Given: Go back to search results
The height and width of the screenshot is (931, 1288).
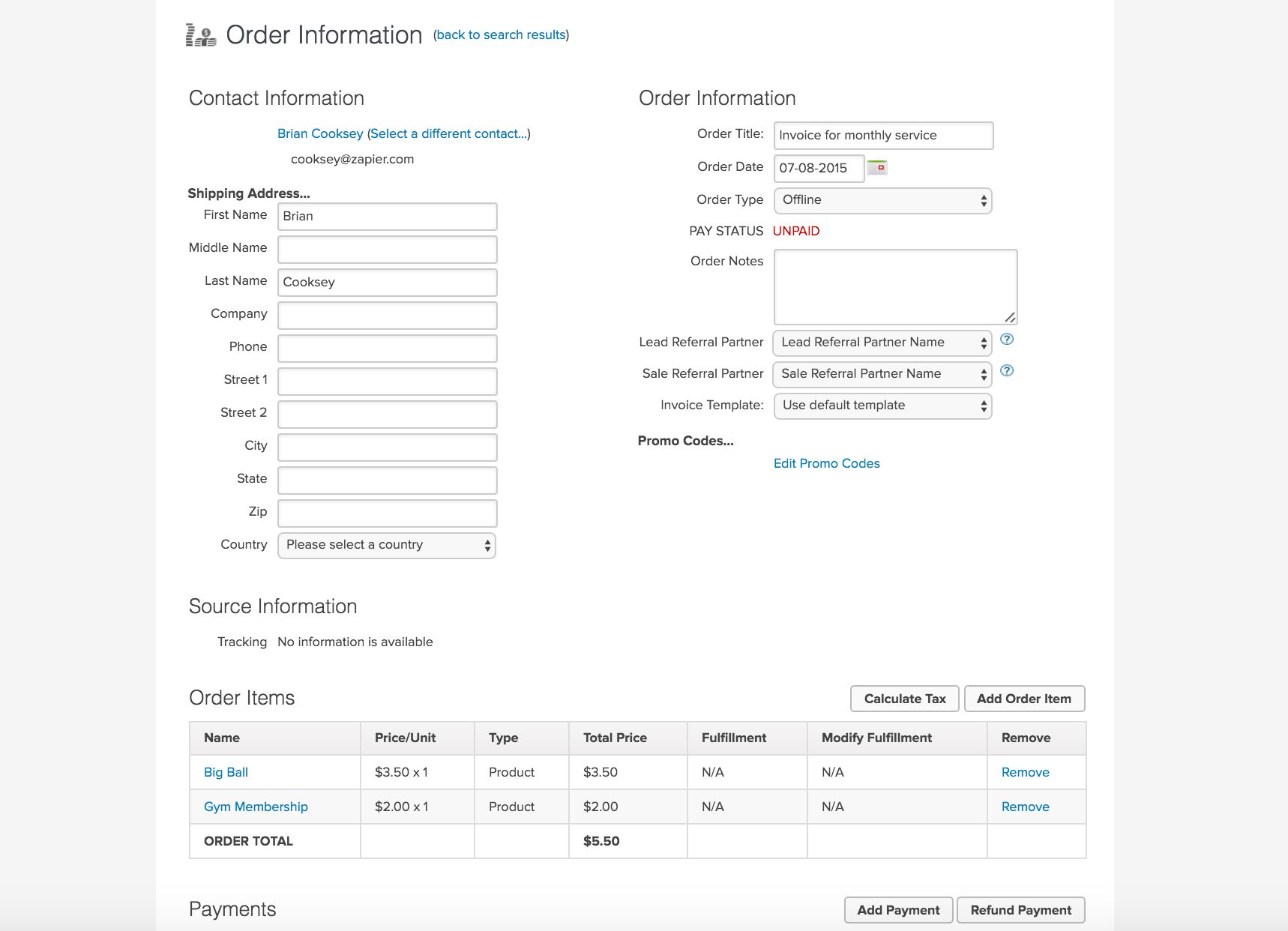Looking at the screenshot, I should pos(501,35).
